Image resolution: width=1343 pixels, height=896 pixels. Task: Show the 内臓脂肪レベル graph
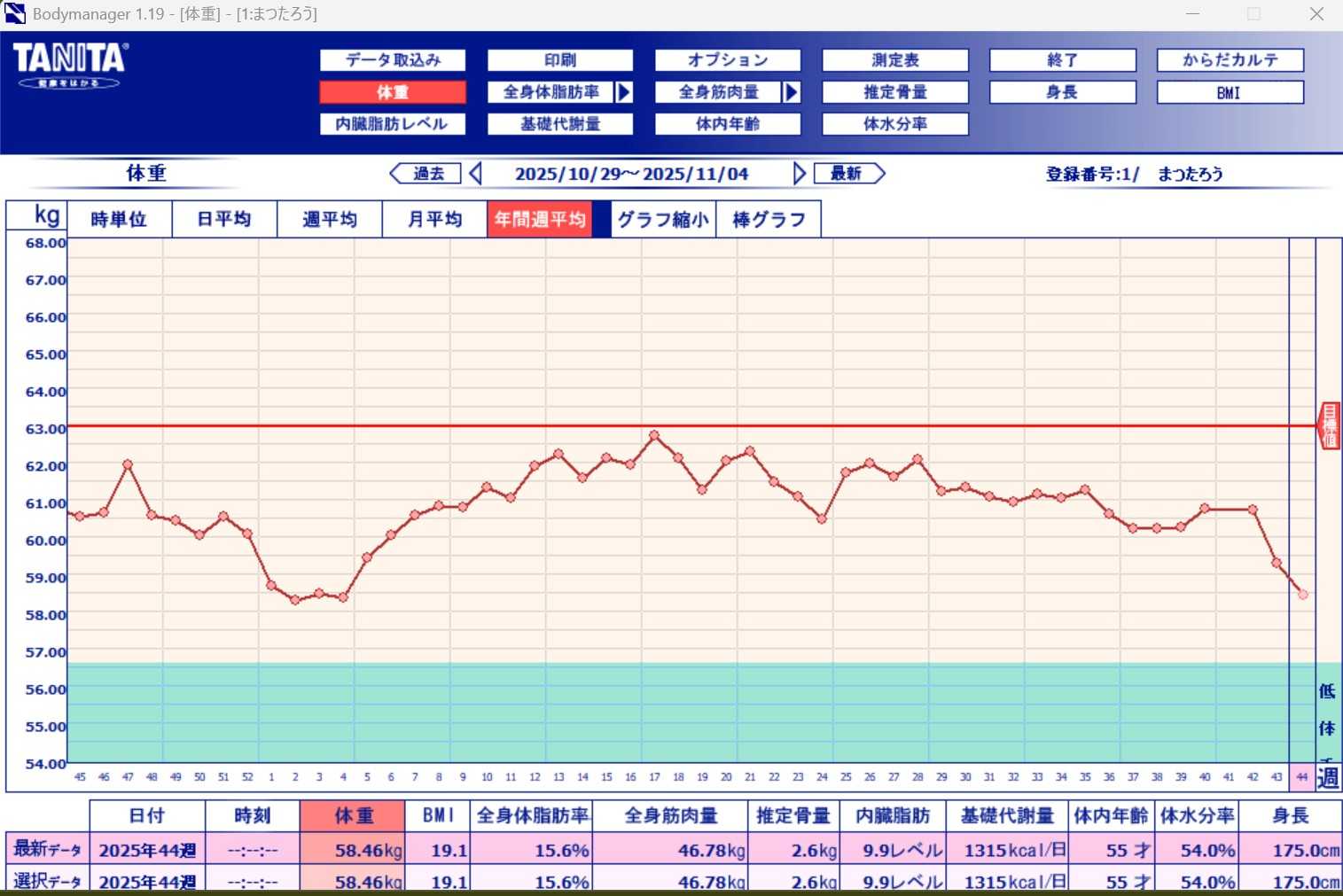point(393,124)
